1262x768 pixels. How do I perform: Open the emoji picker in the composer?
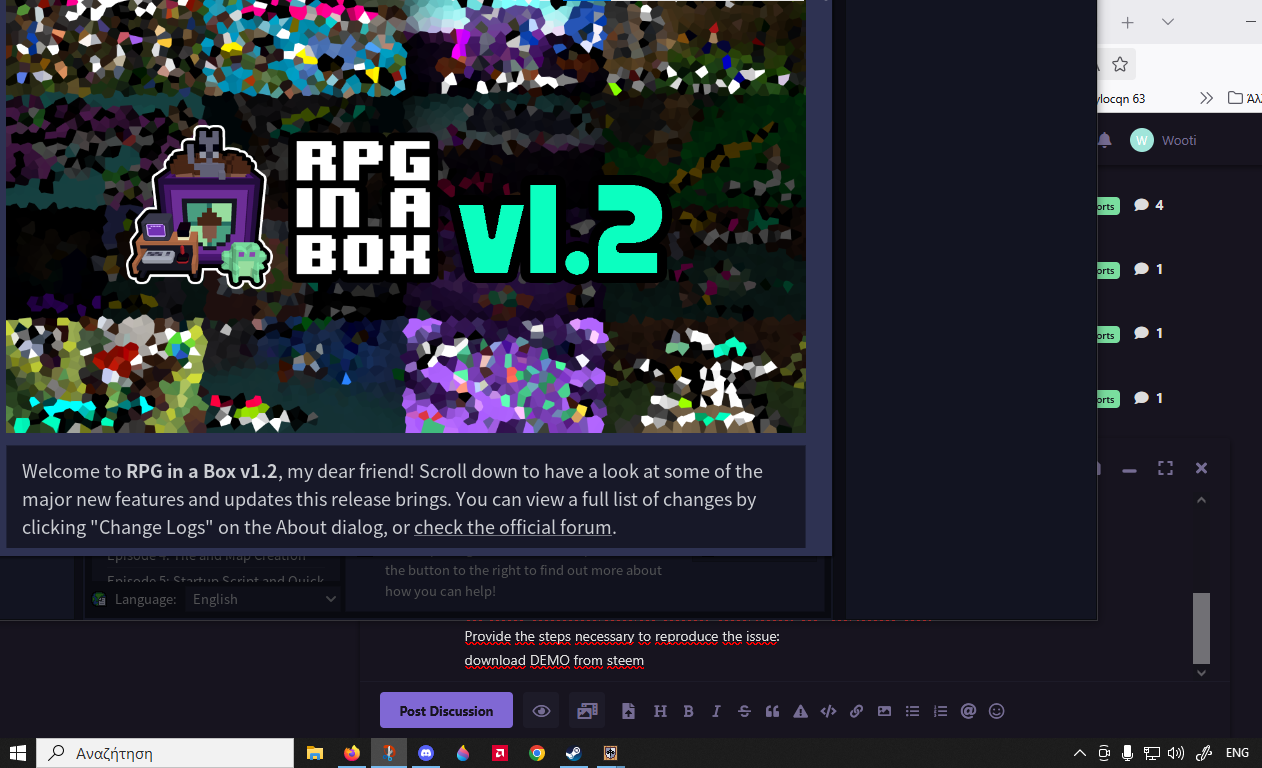(x=996, y=711)
